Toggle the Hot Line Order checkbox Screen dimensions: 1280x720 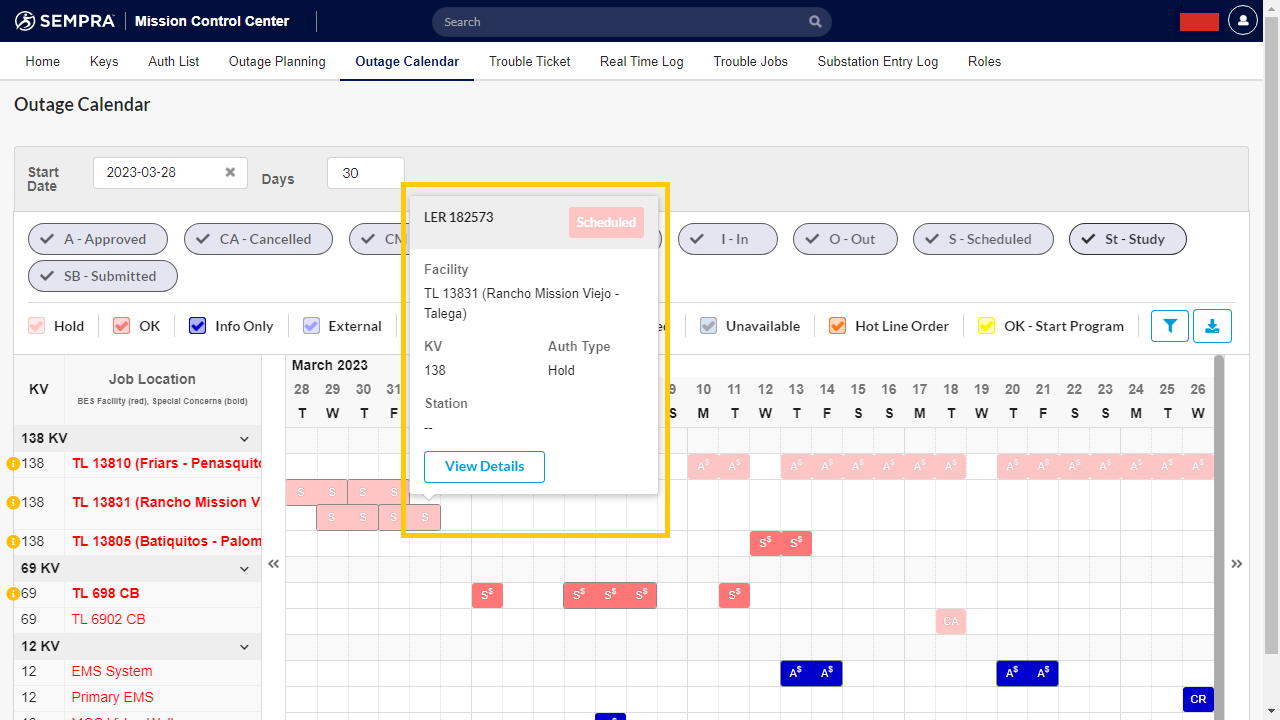pyautogui.click(x=837, y=326)
